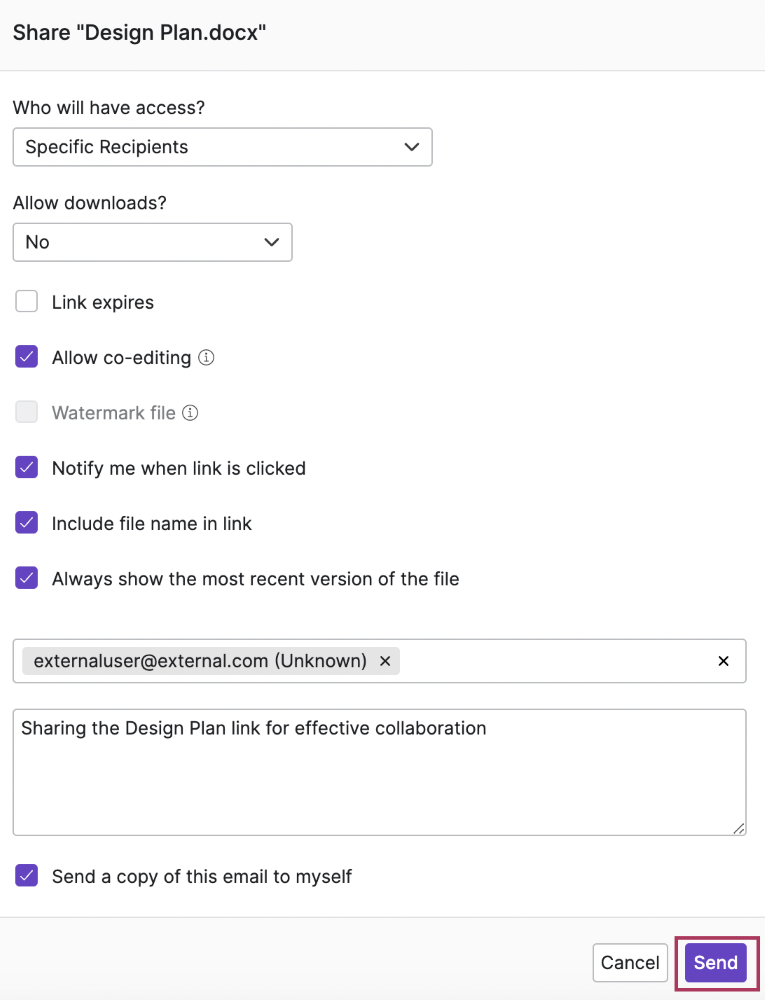Toggle Notify me when link is clicked
The height and width of the screenshot is (1000, 765).
click(27, 467)
